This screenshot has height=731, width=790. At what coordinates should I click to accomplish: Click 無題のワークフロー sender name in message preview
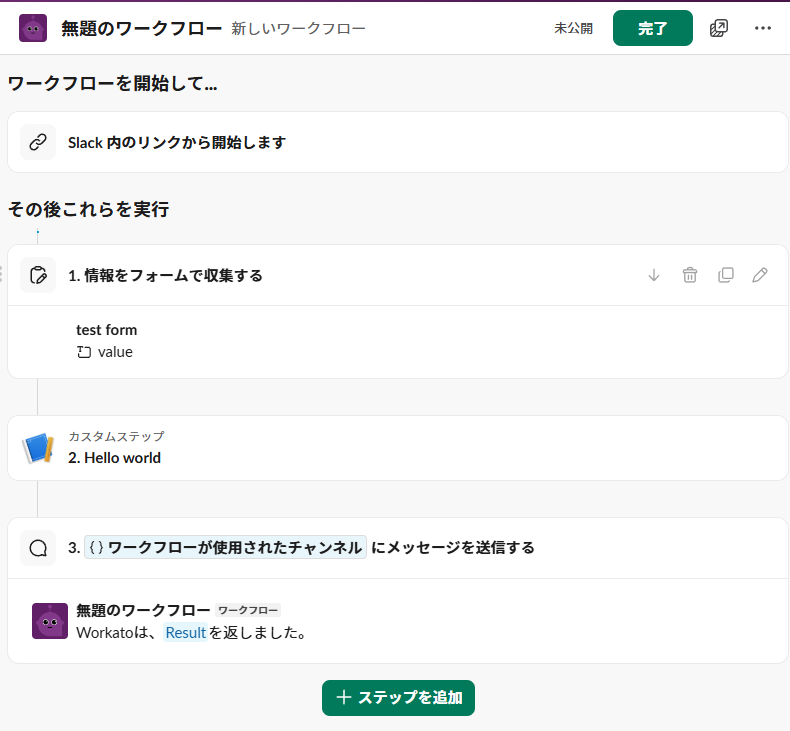(x=143, y=610)
